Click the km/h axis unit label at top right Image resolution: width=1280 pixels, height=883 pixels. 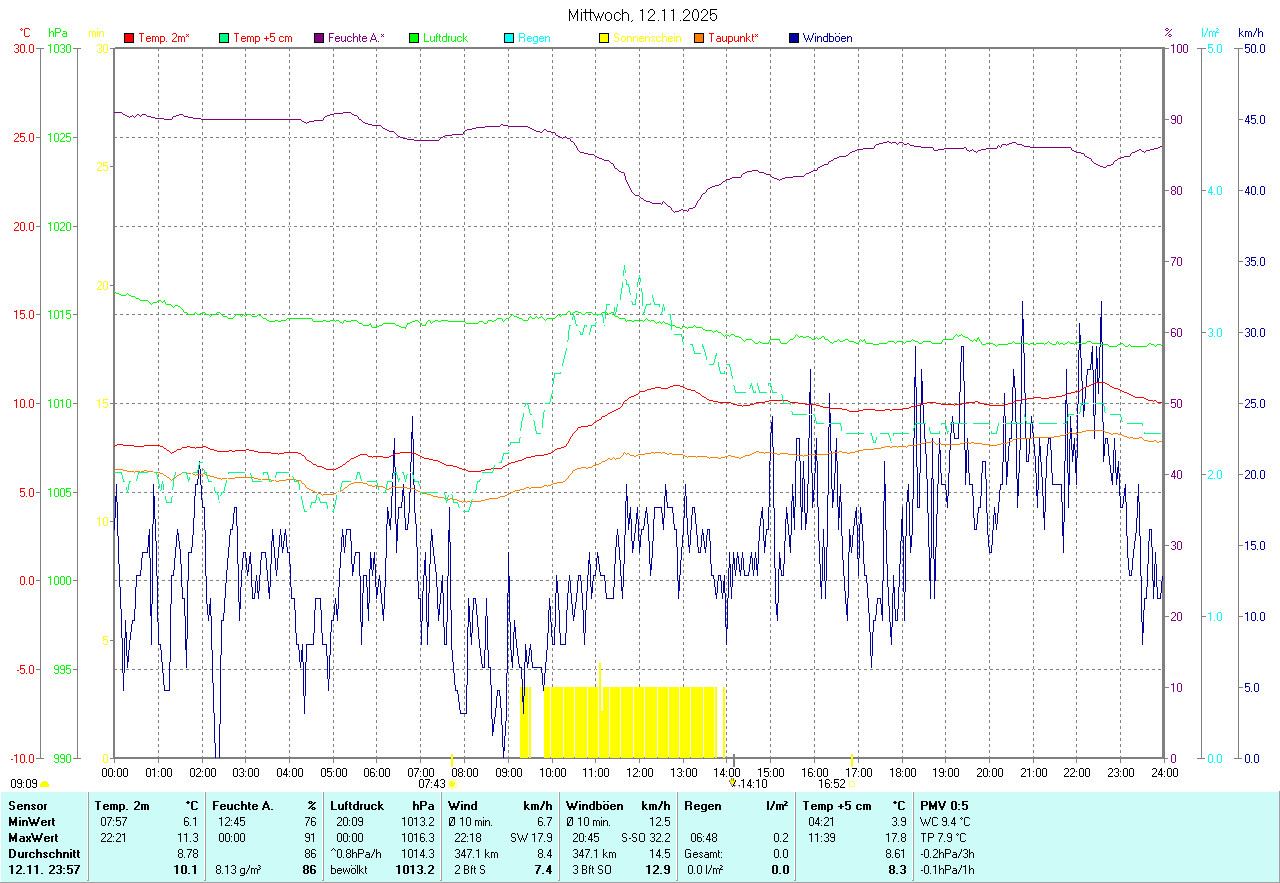(x=1250, y=33)
